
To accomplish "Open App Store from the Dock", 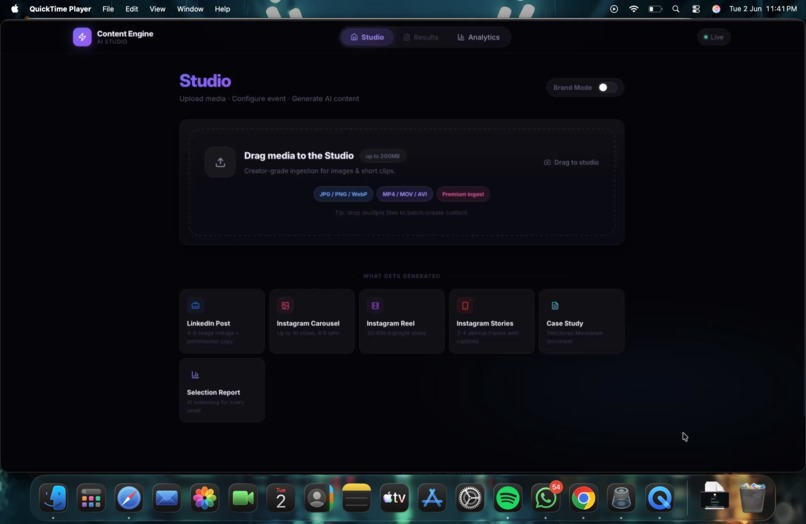I will [432, 498].
